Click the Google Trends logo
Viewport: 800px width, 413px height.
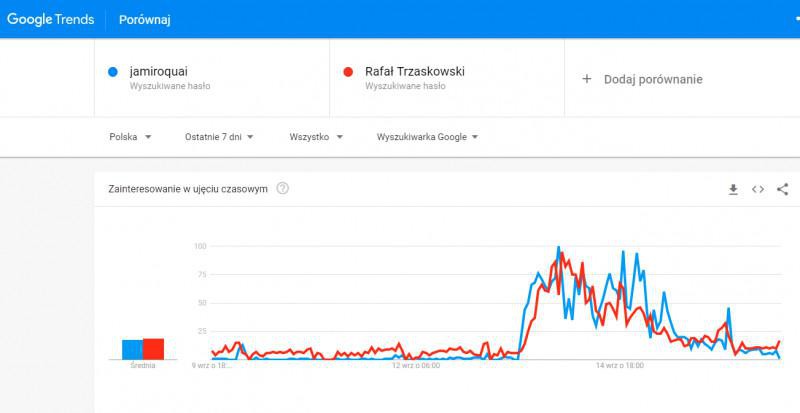50,19
